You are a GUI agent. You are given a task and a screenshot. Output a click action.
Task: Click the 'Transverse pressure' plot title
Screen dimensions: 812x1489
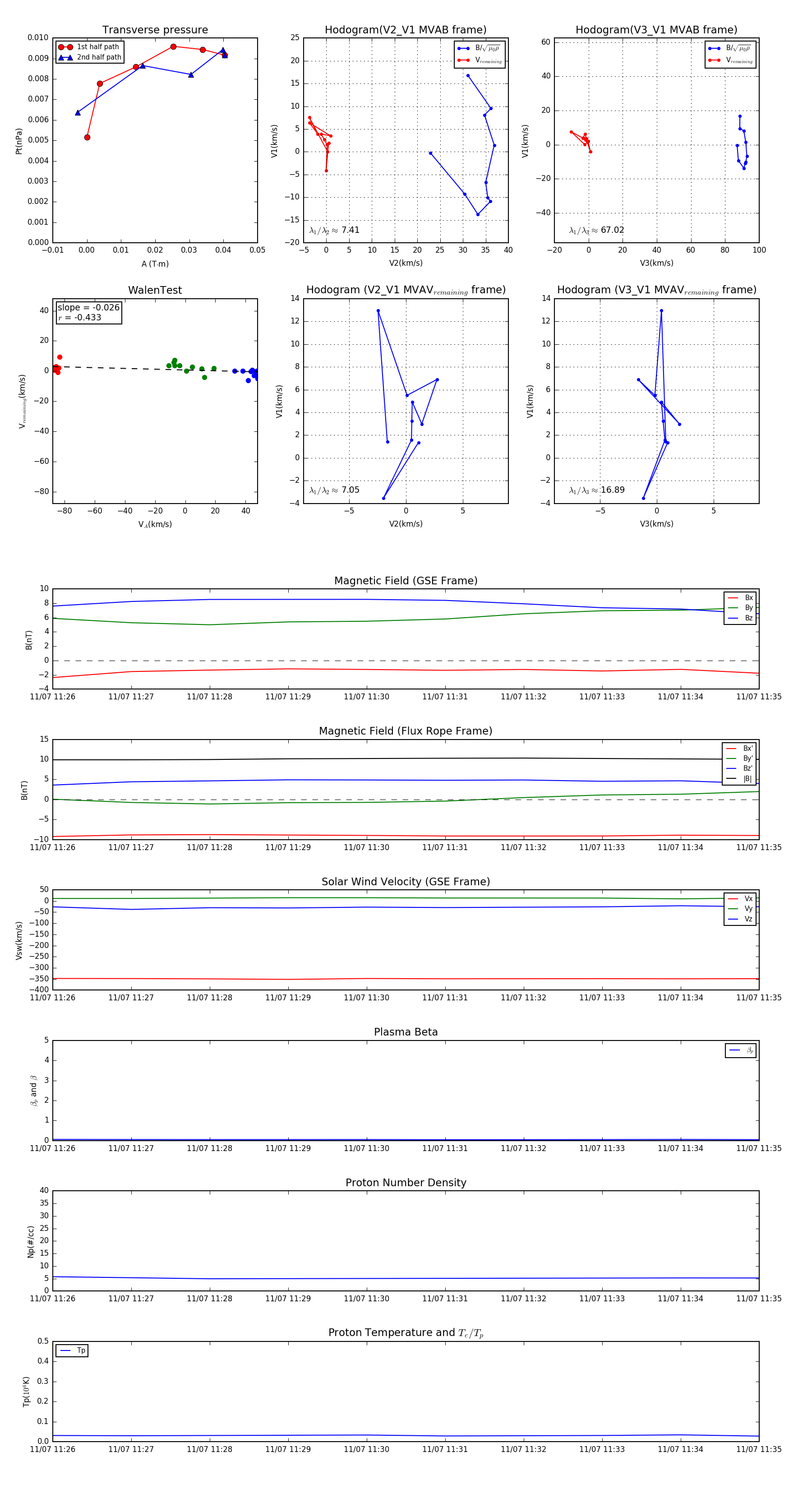tap(155, 30)
